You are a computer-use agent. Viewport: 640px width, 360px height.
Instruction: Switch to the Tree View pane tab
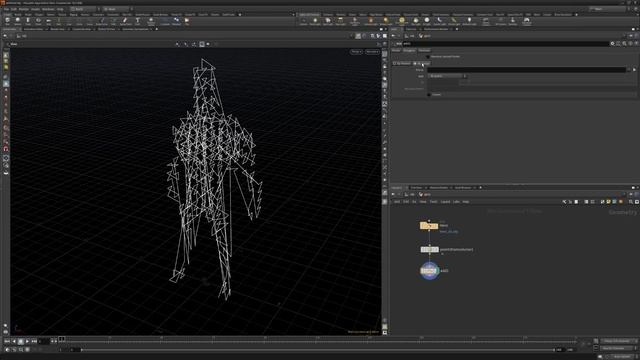[x=416, y=187]
